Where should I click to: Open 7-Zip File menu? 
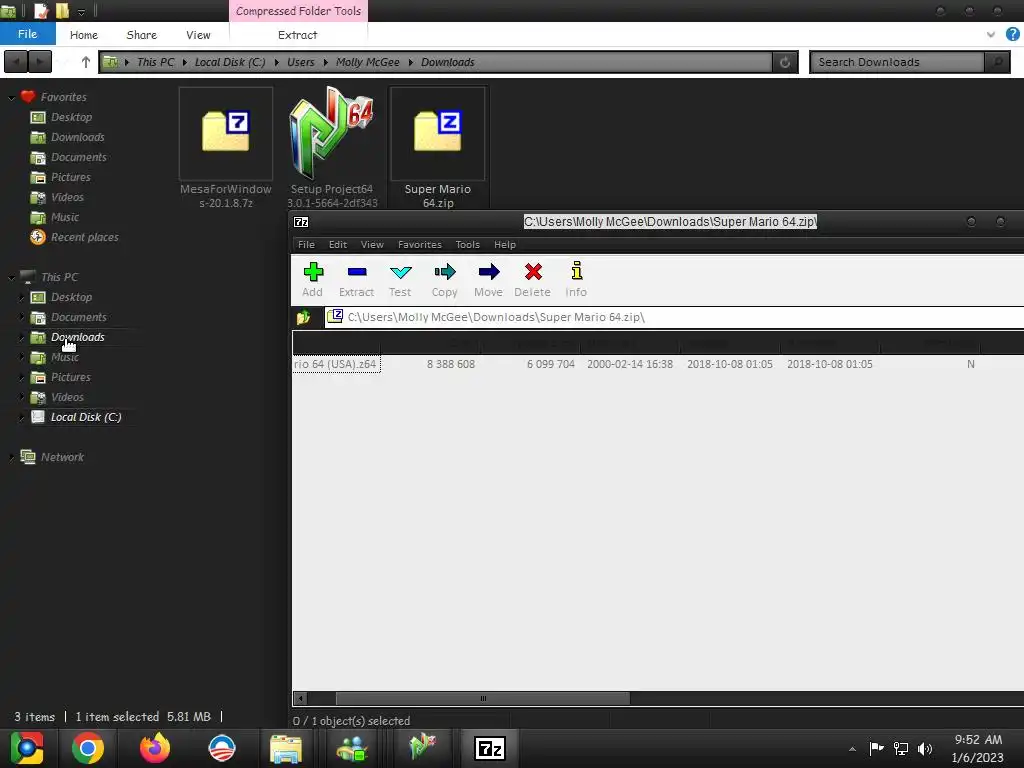pos(306,244)
